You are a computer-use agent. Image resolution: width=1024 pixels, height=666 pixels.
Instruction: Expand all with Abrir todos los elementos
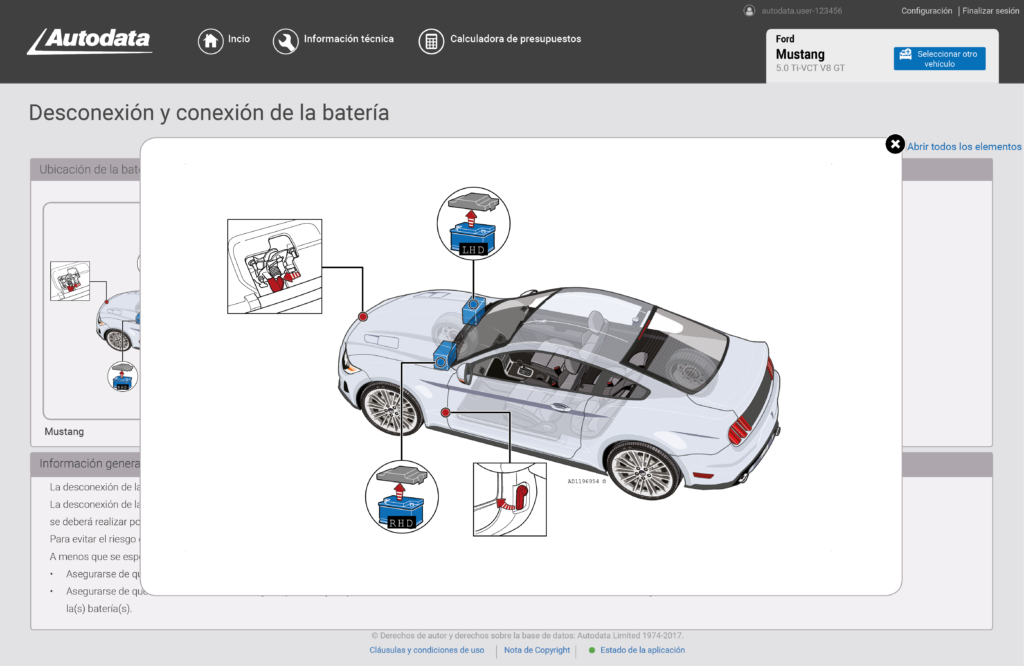pos(964,147)
